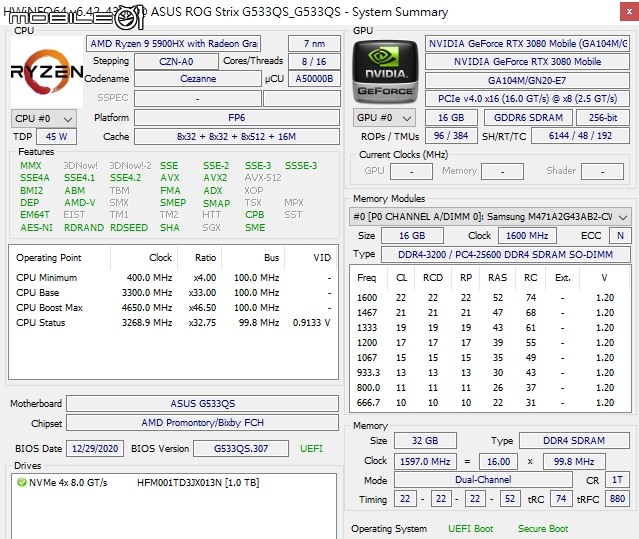Click the DDR4-3200 / PC4-25600 type field
Image resolution: width=639 pixels, height=539 pixels.
pos(506,255)
